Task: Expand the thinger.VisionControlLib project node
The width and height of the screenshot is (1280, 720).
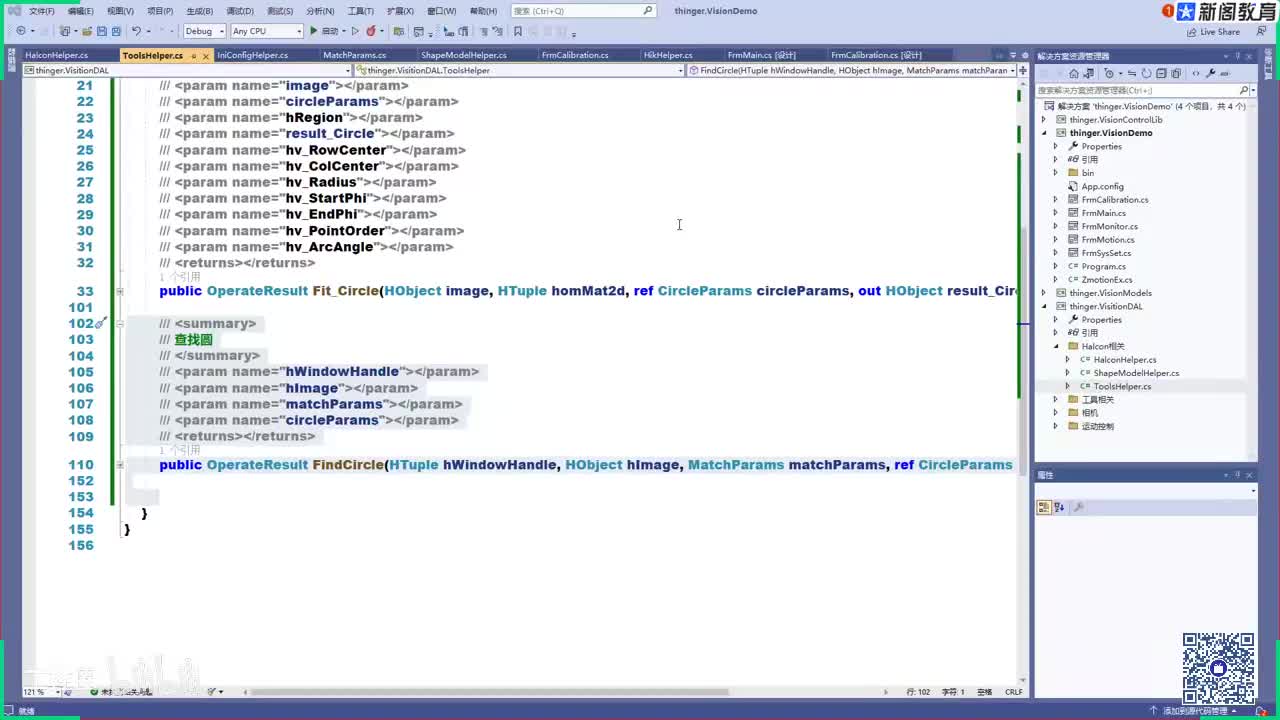Action: click(x=1046, y=120)
